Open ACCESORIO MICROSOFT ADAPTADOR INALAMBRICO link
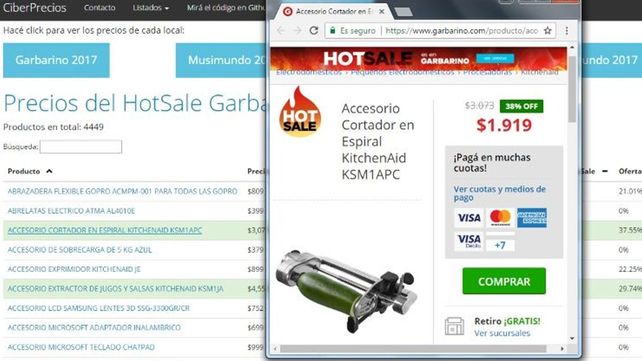The width and height of the screenshot is (642, 361). pyautogui.click(x=94, y=328)
